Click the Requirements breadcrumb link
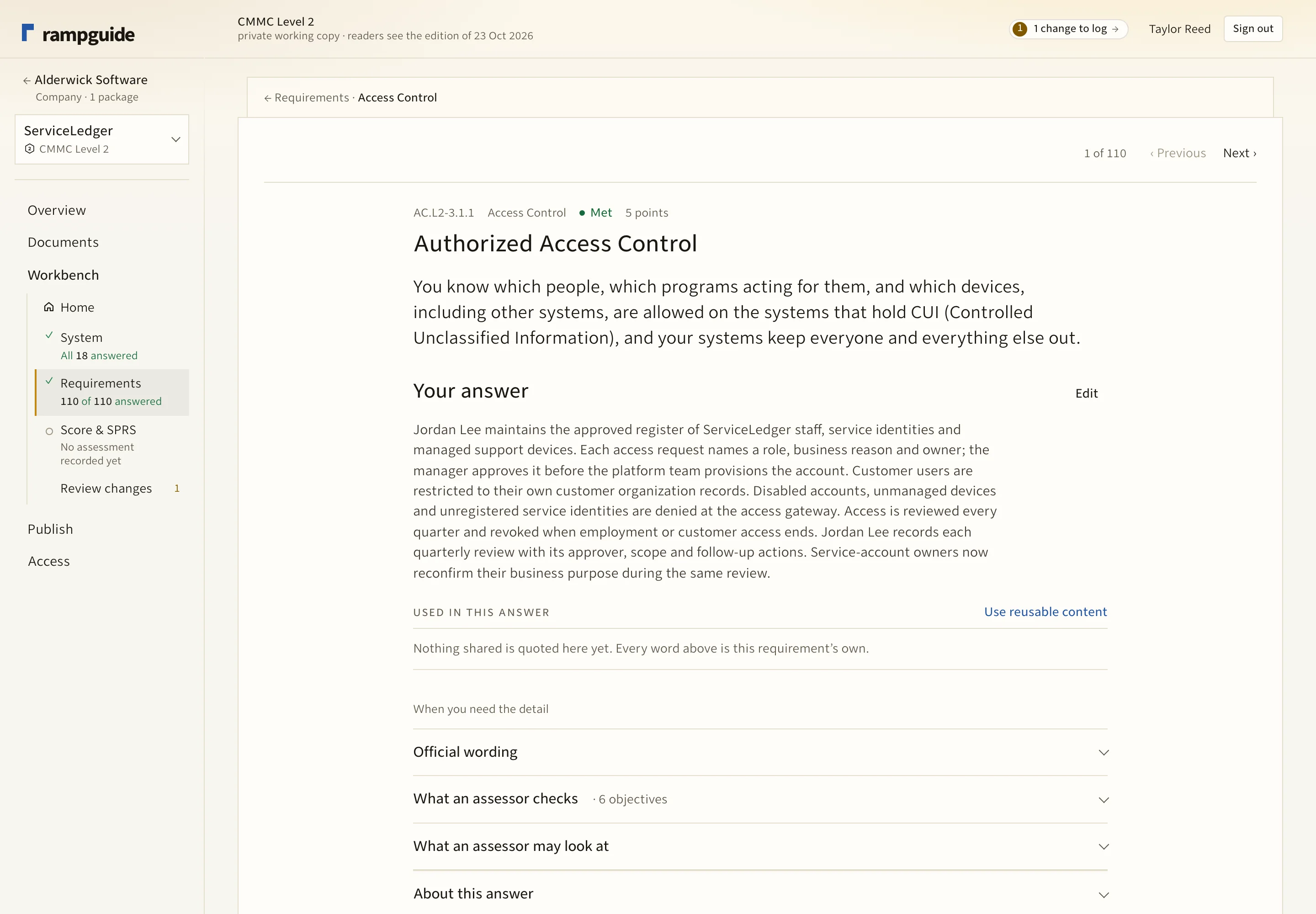Image resolution: width=1316 pixels, height=914 pixels. point(312,98)
